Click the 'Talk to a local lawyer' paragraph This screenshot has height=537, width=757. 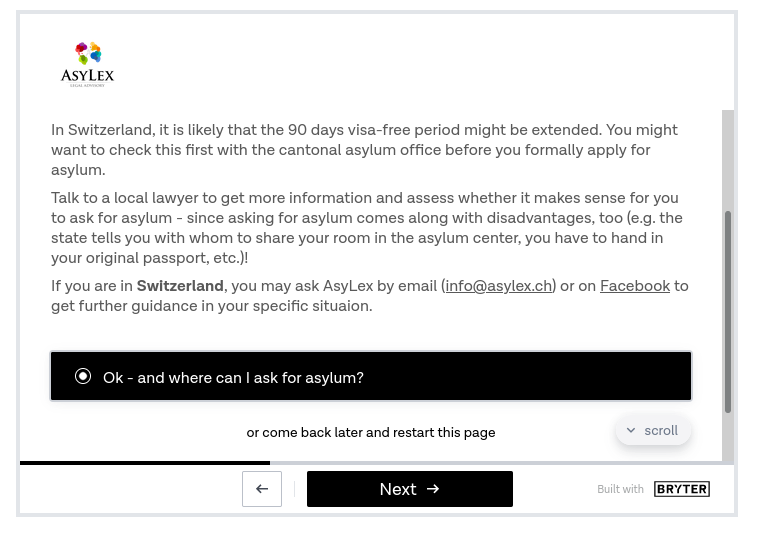tap(367, 227)
